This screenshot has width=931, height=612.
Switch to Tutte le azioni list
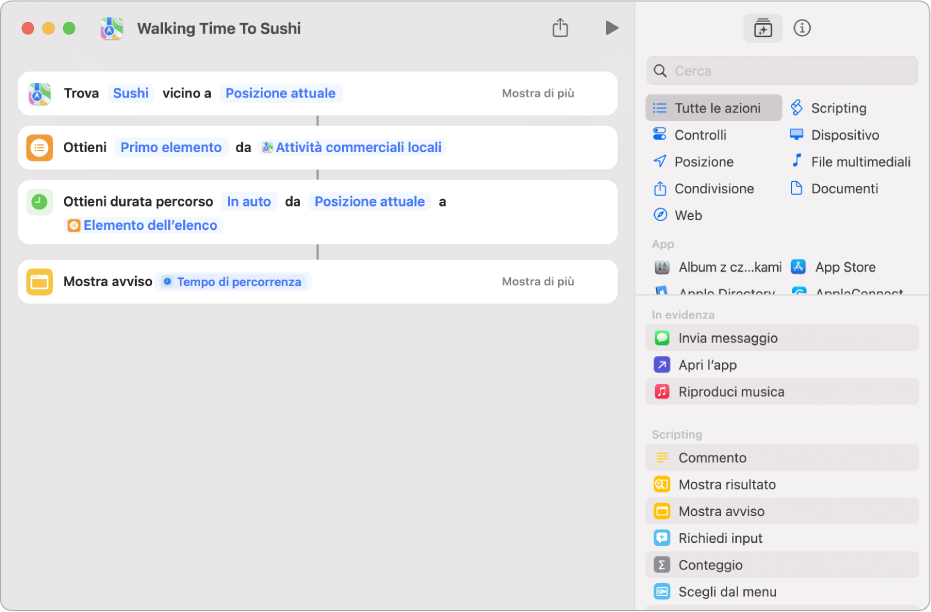click(x=716, y=108)
